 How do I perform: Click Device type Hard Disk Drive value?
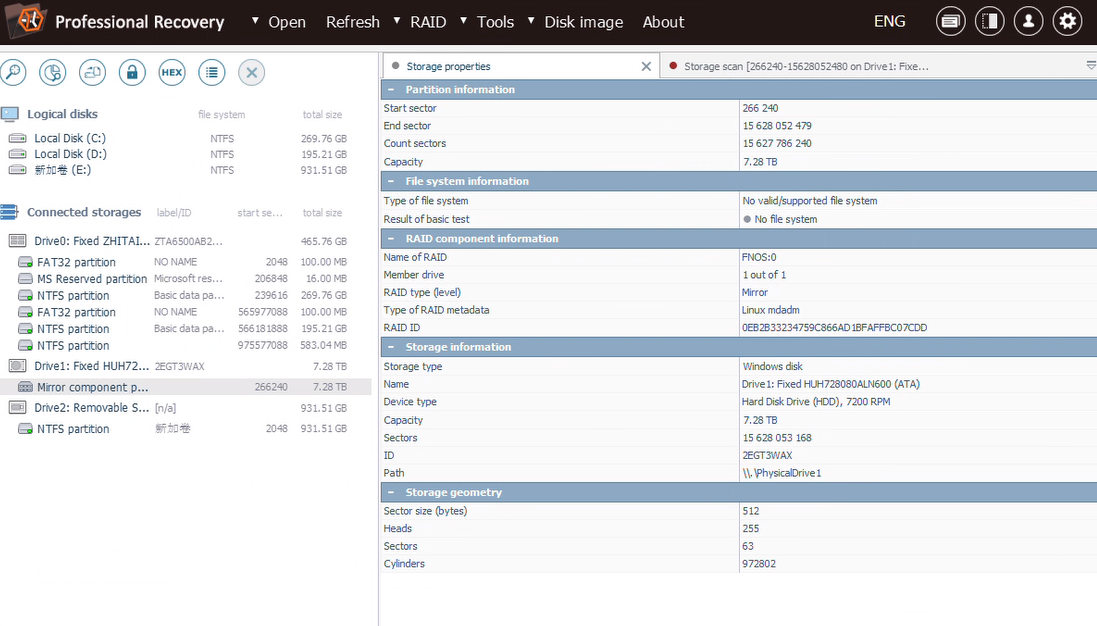coord(816,401)
